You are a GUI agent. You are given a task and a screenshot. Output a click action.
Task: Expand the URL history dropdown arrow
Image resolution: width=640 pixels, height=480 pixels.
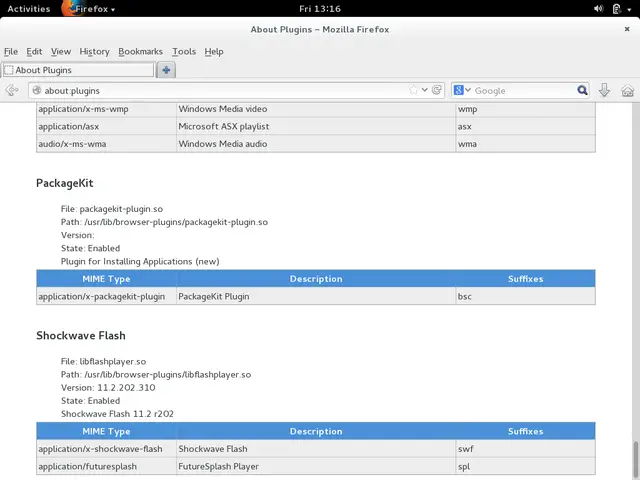[x=424, y=90]
